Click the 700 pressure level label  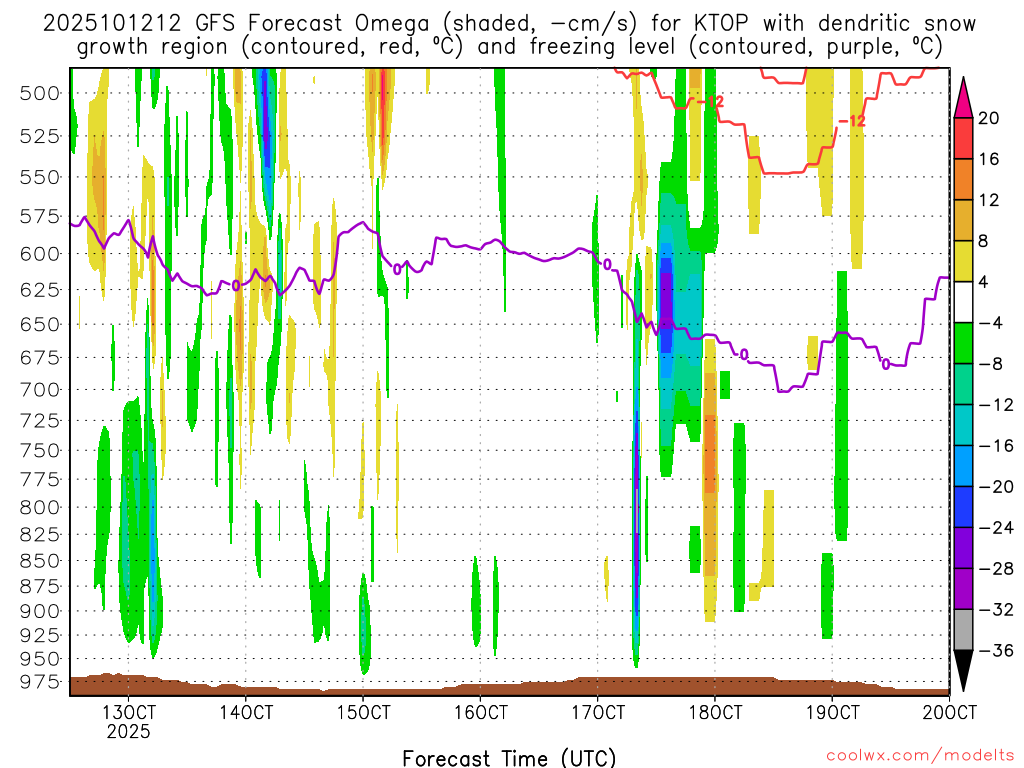tap(40, 390)
